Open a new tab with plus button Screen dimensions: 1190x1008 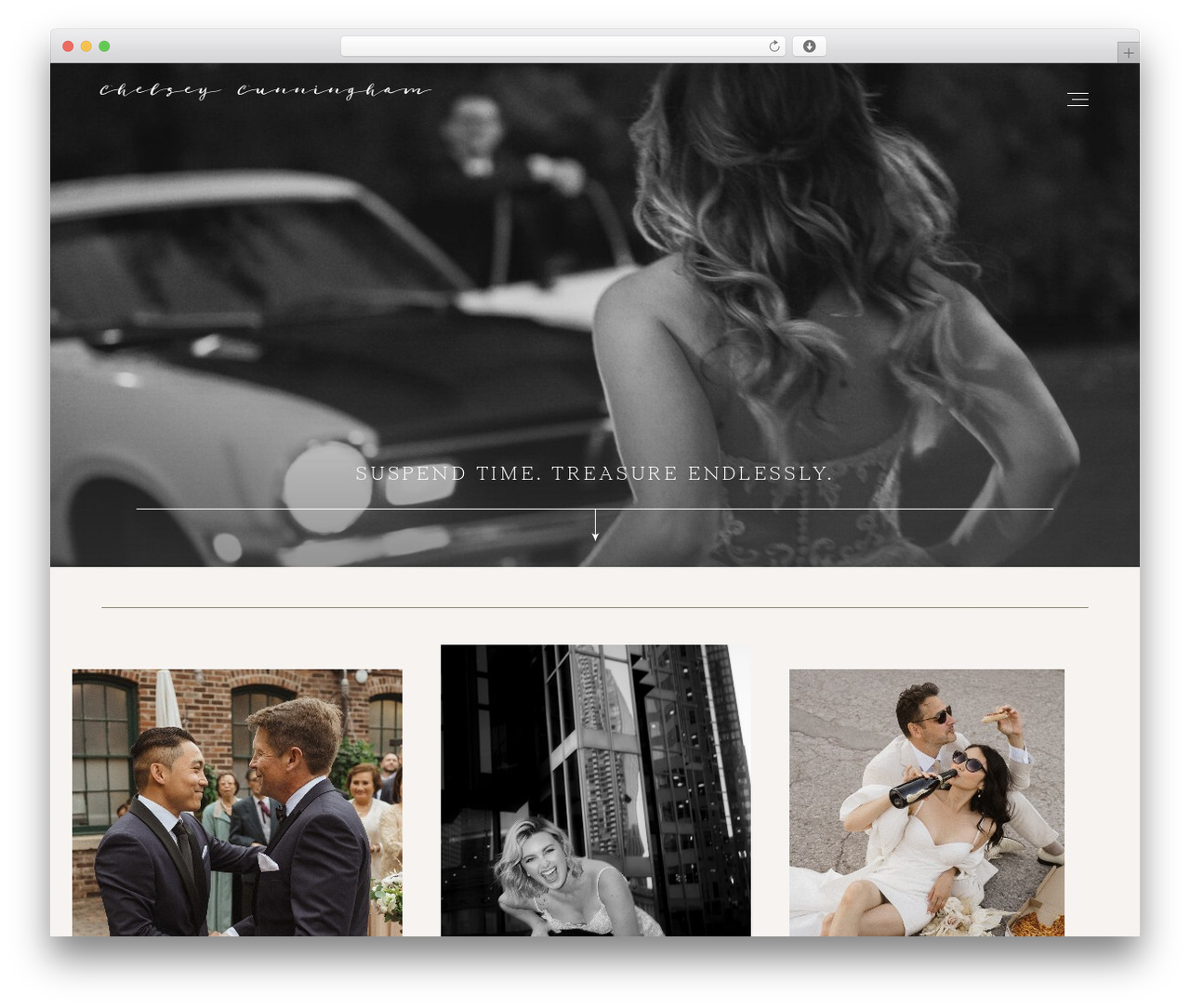tap(1128, 53)
